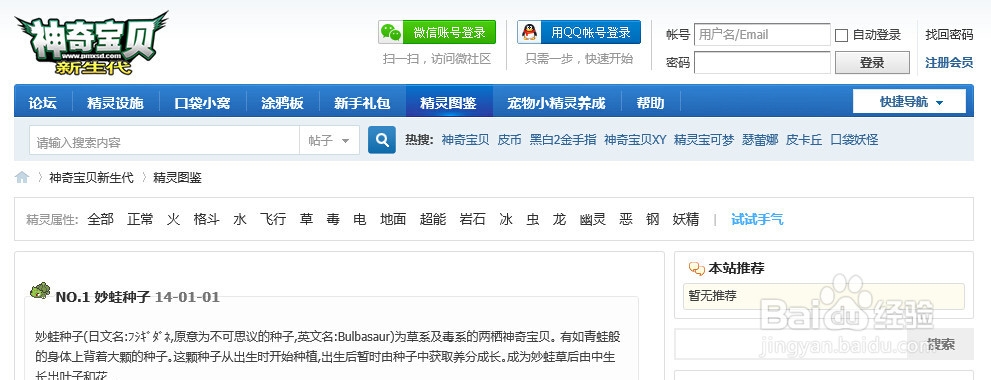Click sidebar 搜索 button
Image resolution: width=991 pixels, height=380 pixels.
click(940, 344)
